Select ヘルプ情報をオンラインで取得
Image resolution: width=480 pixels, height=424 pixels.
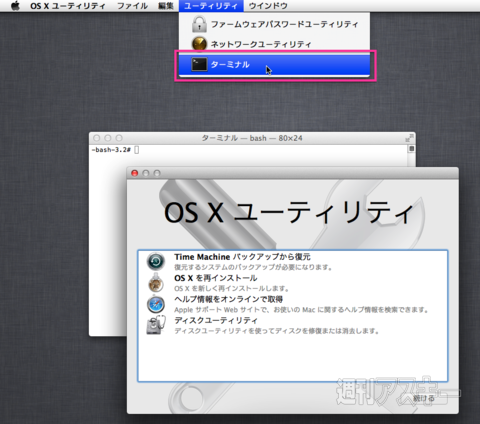pyautogui.click(x=293, y=304)
